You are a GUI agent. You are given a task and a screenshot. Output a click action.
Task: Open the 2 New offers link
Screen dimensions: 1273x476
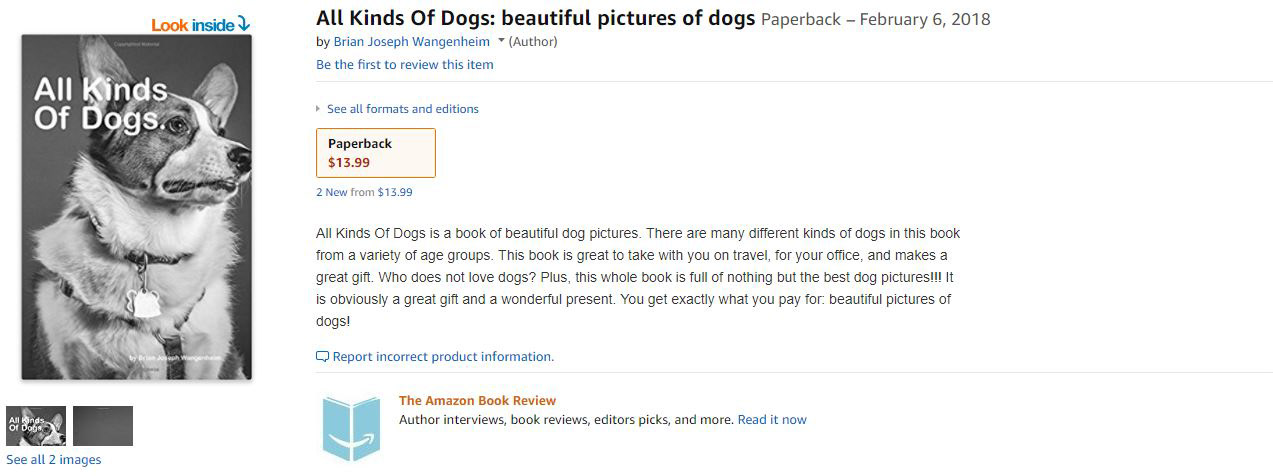tap(330, 192)
